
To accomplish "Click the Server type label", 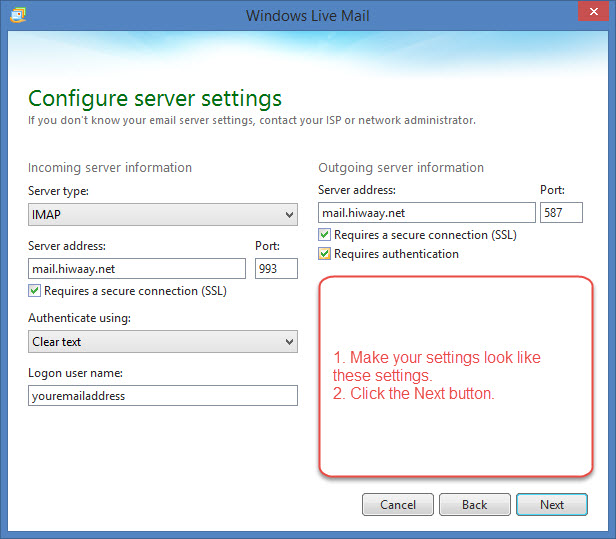I will point(58,191).
